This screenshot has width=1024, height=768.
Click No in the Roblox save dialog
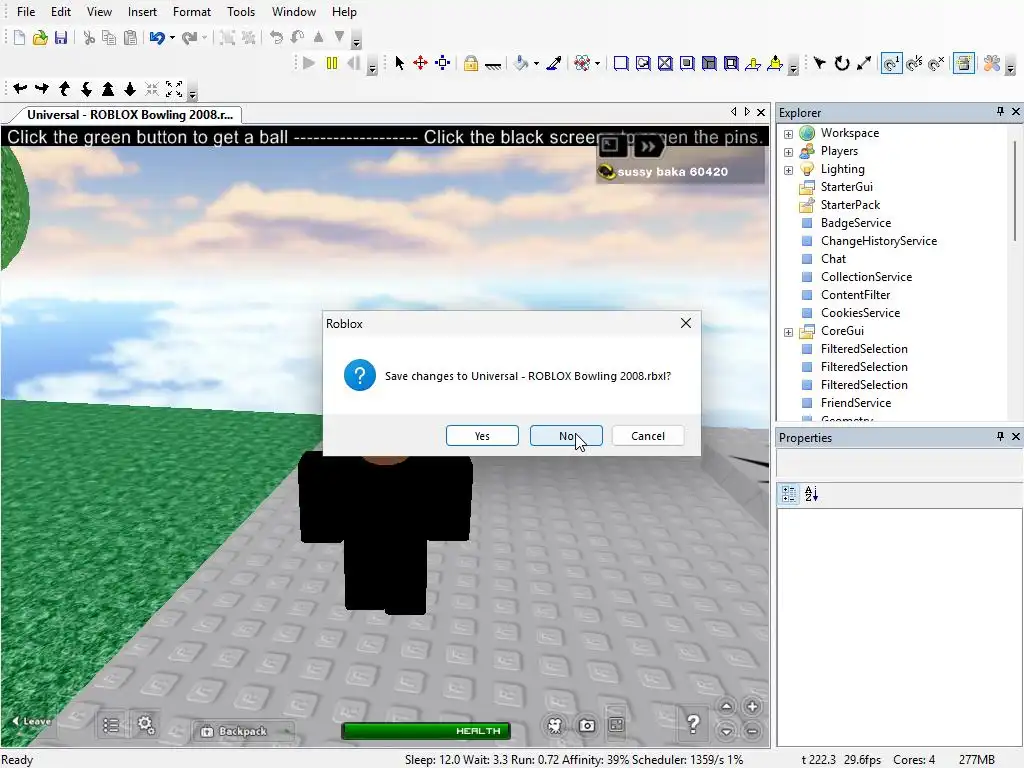[566, 436]
